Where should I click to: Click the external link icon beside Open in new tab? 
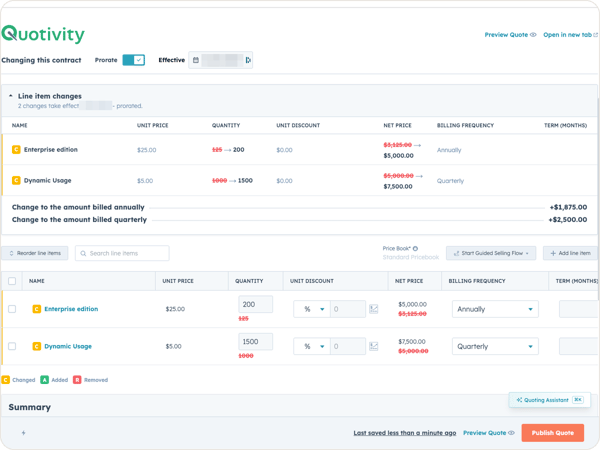coord(595,35)
